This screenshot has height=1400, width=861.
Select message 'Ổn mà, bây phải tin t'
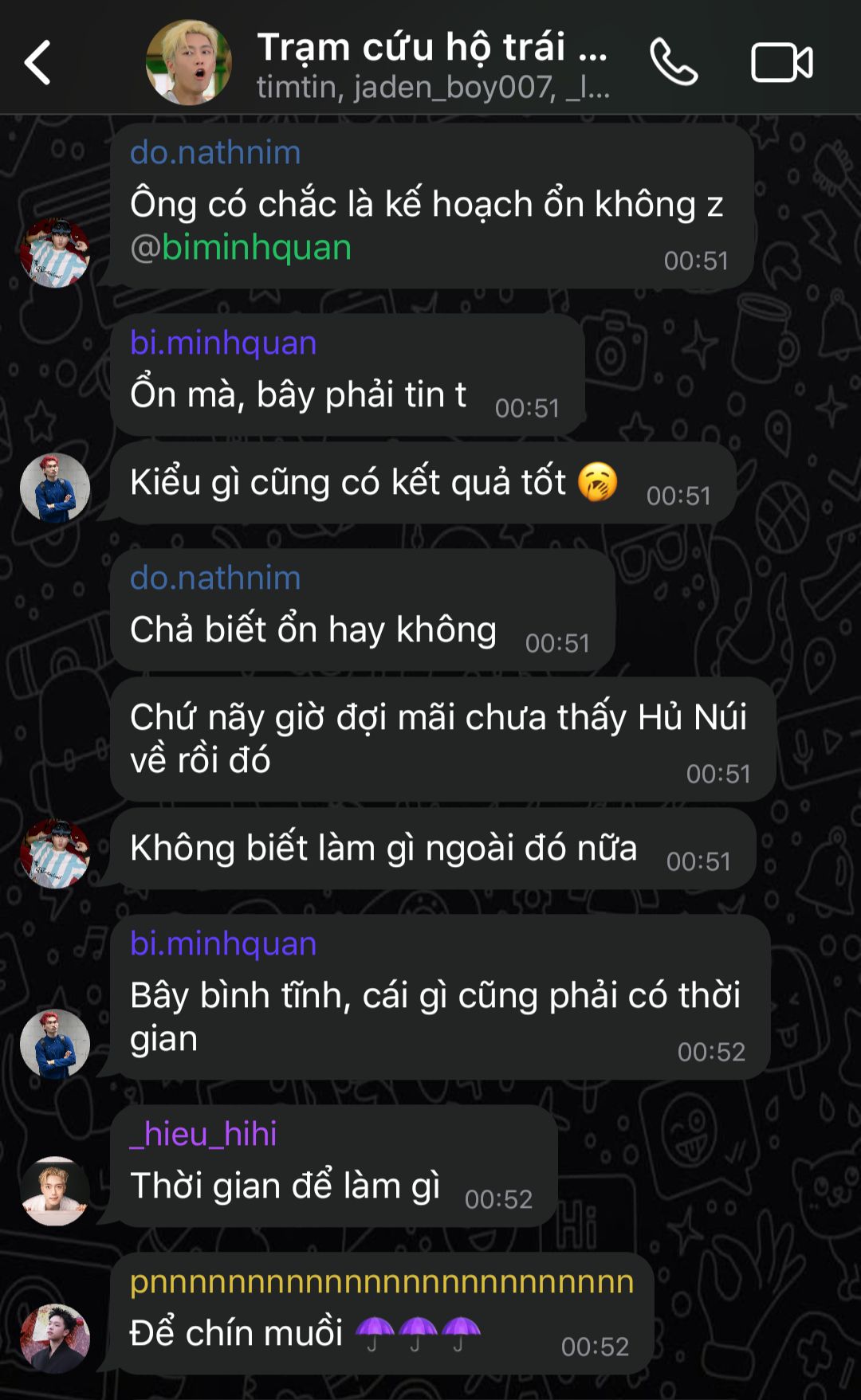348,375
